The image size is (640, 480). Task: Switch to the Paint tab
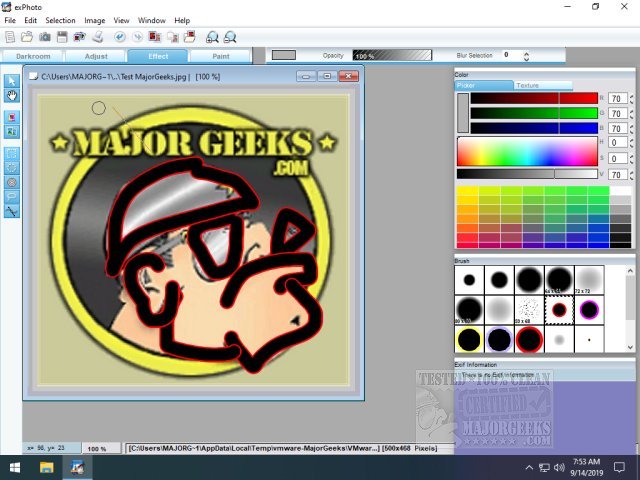coord(220,56)
